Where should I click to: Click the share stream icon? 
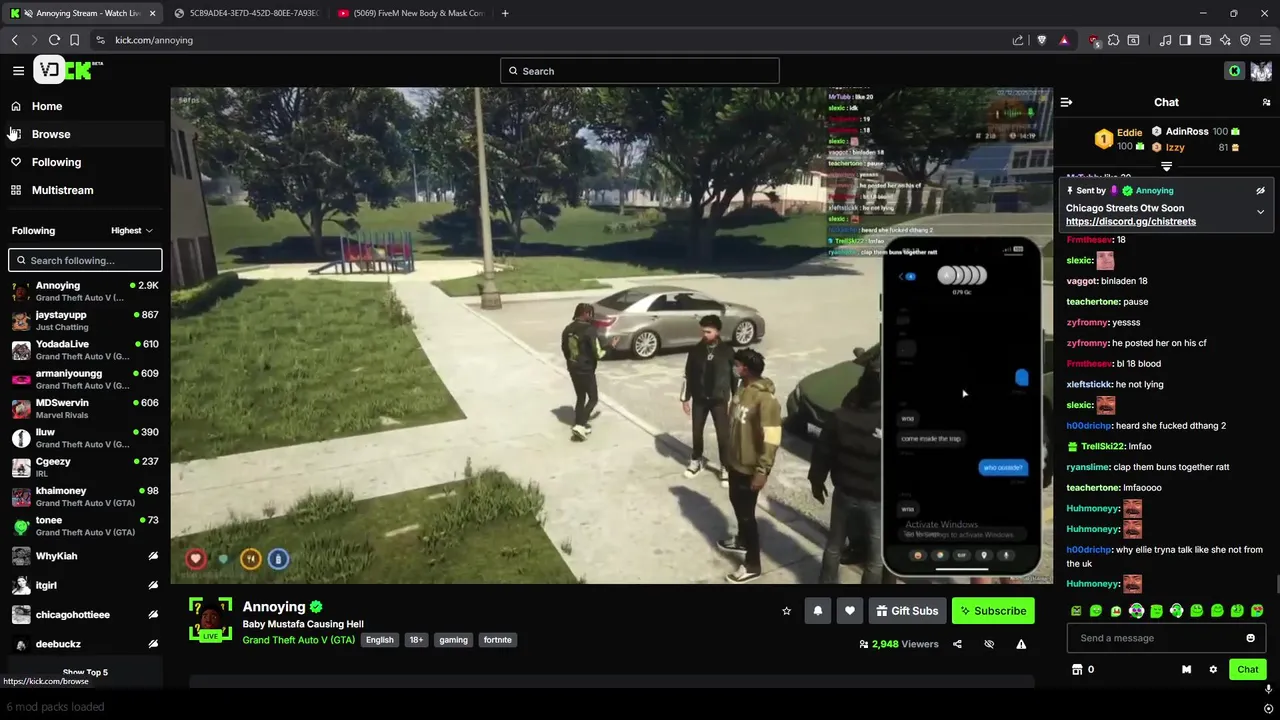(957, 644)
